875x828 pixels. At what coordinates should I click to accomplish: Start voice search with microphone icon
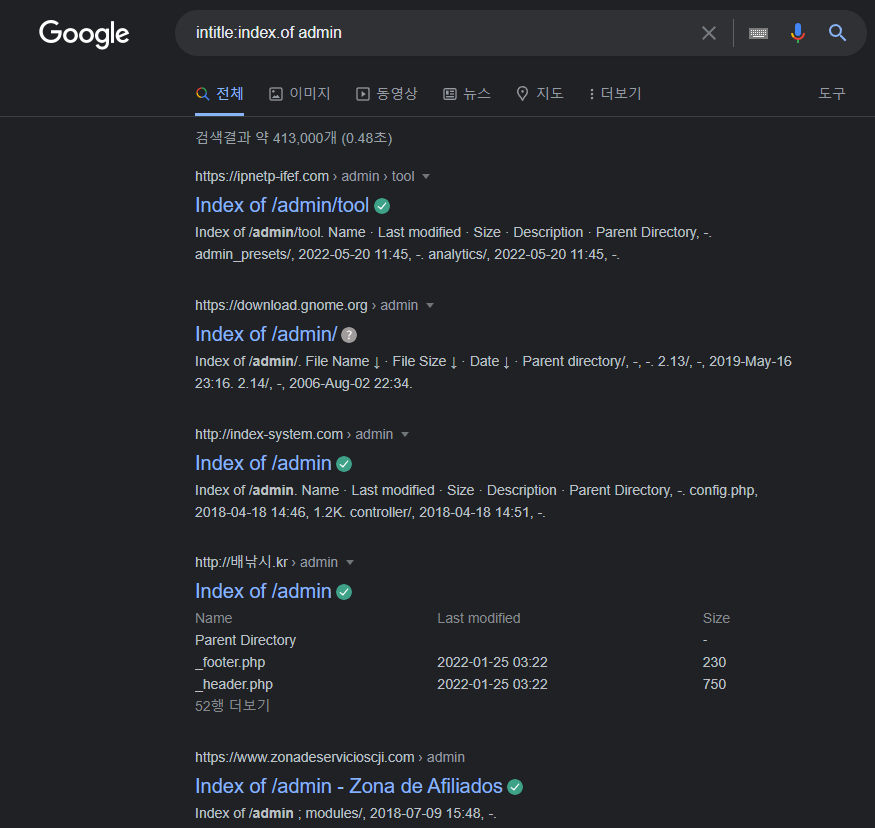point(797,33)
